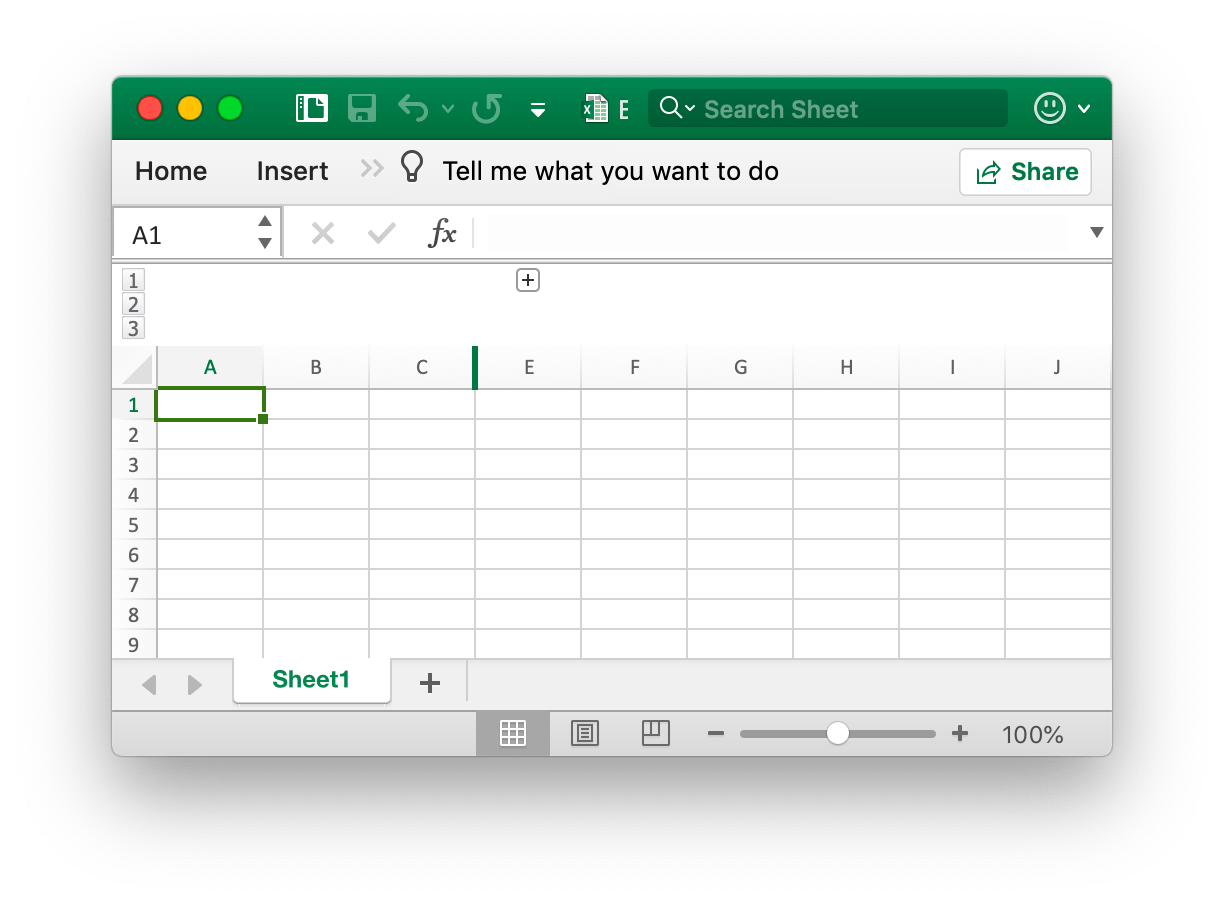The image size is (1224, 904).
Task: Select column H header
Action: click(x=847, y=367)
